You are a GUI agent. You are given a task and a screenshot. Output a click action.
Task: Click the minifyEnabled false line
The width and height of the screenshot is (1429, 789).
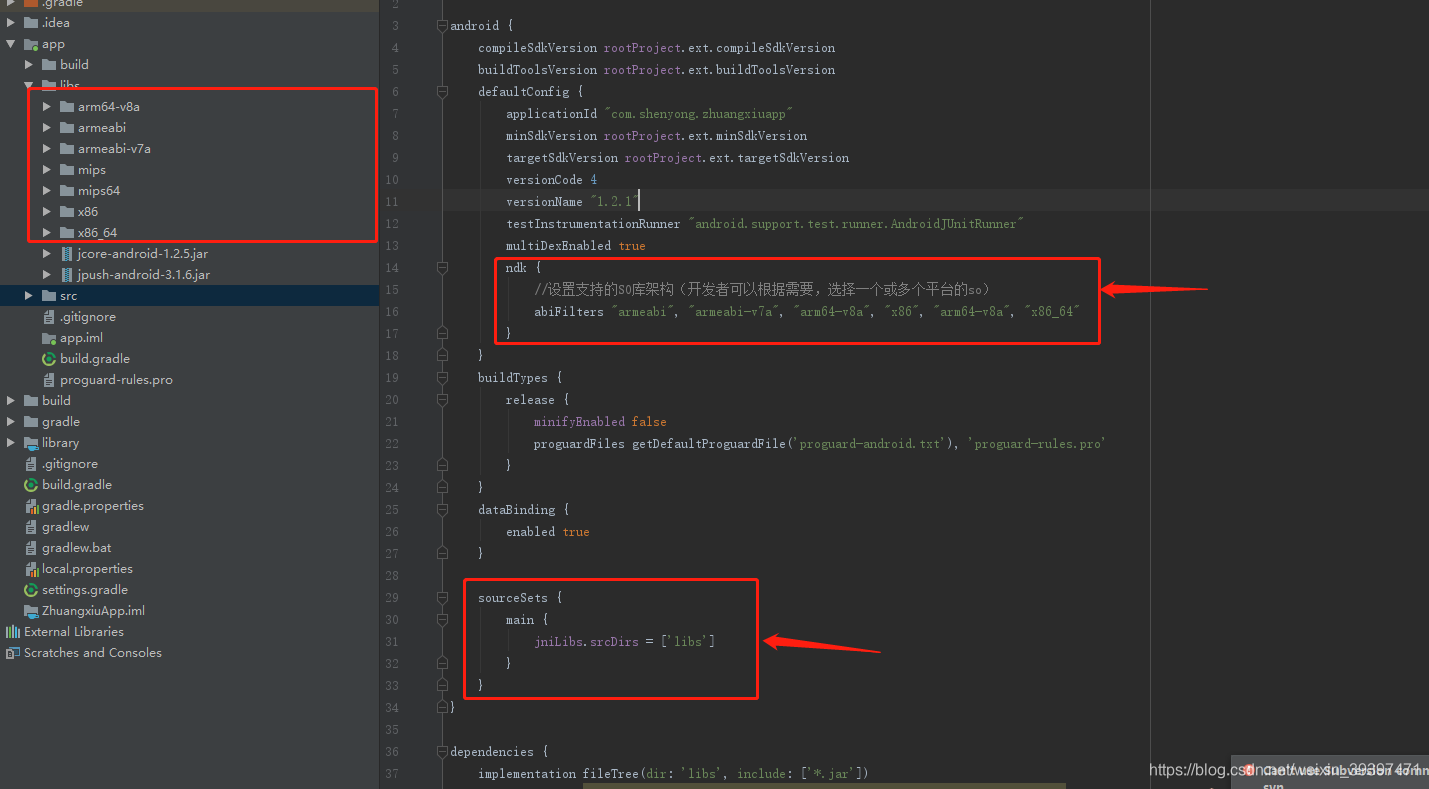600,421
